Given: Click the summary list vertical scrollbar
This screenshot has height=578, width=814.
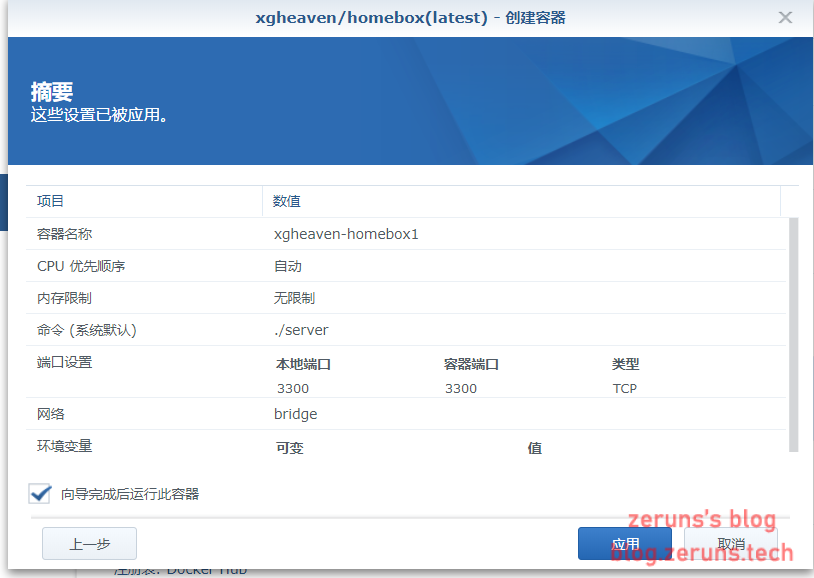Looking at the screenshot, I should (793, 335).
